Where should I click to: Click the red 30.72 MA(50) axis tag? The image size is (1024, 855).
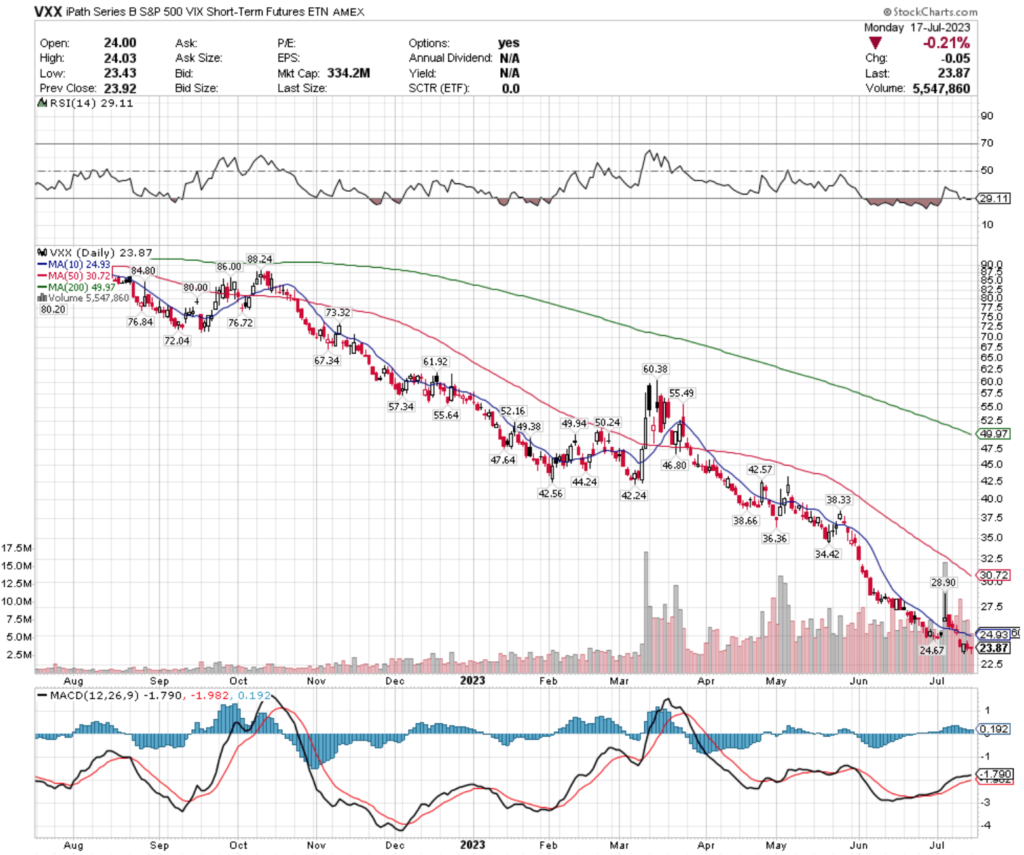[x=994, y=575]
